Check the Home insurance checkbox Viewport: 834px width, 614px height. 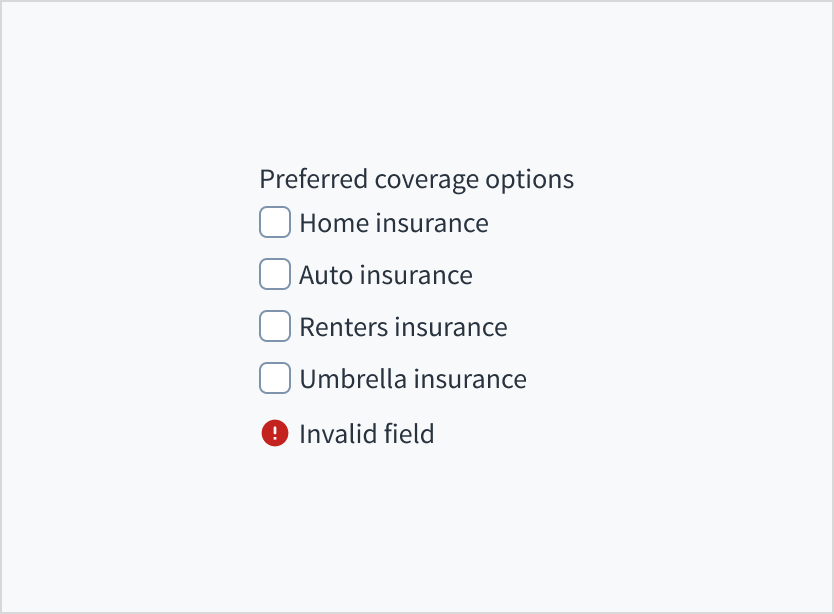(x=275, y=222)
